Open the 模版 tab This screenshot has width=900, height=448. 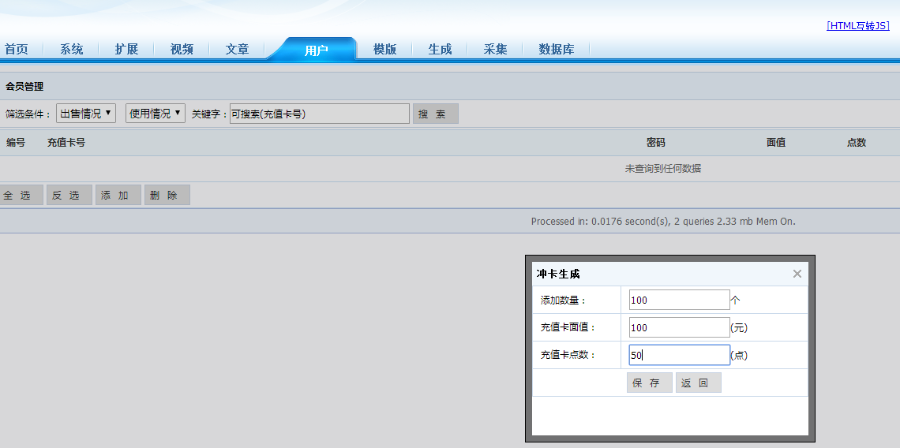point(385,49)
